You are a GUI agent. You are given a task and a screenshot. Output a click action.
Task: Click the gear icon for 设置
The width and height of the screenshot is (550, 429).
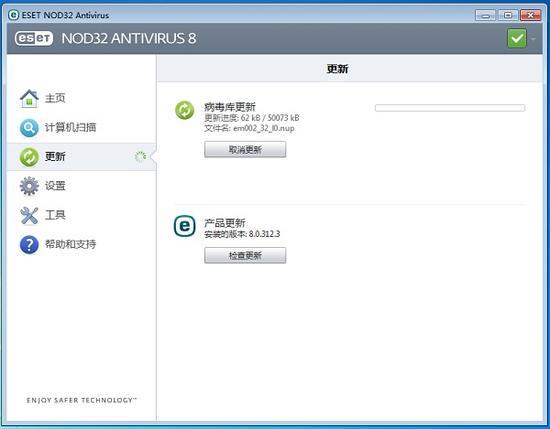coord(29,186)
